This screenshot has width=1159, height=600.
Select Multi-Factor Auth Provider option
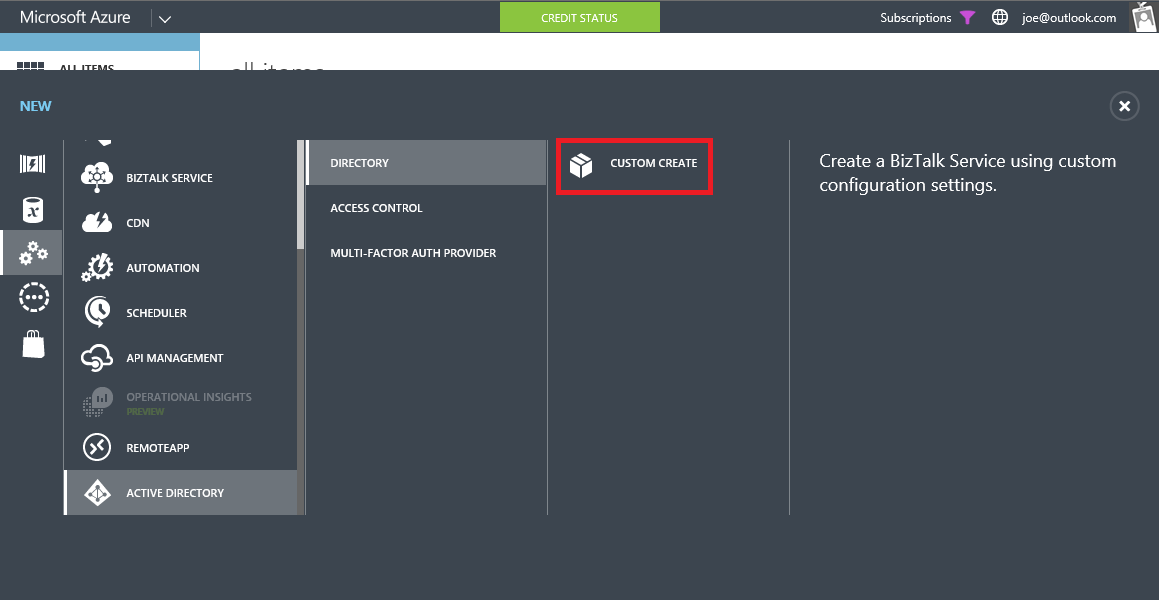413,253
